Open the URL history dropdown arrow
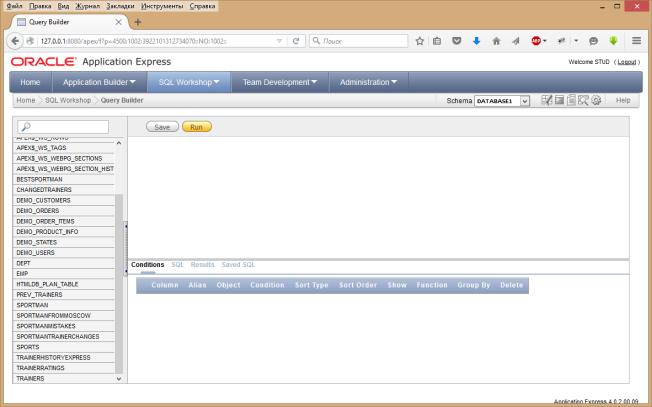The image size is (652, 407). pos(279,41)
